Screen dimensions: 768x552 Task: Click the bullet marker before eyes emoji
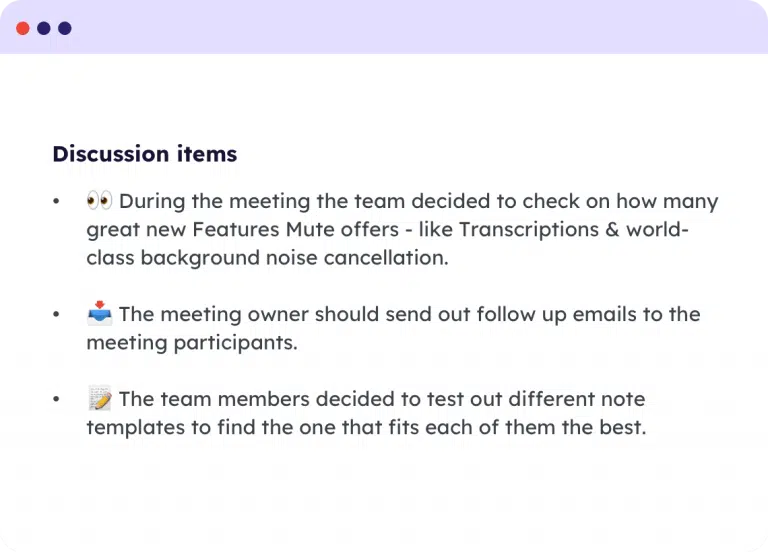point(56,201)
